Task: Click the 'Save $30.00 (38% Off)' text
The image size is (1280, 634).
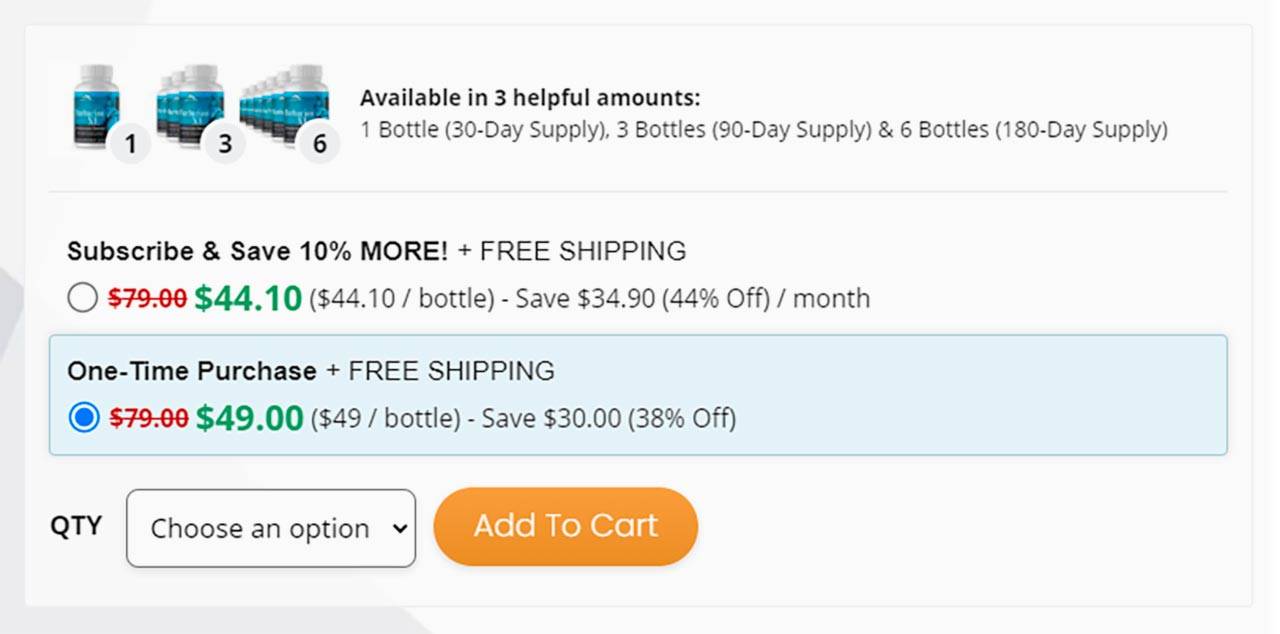Action: click(x=608, y=418)
